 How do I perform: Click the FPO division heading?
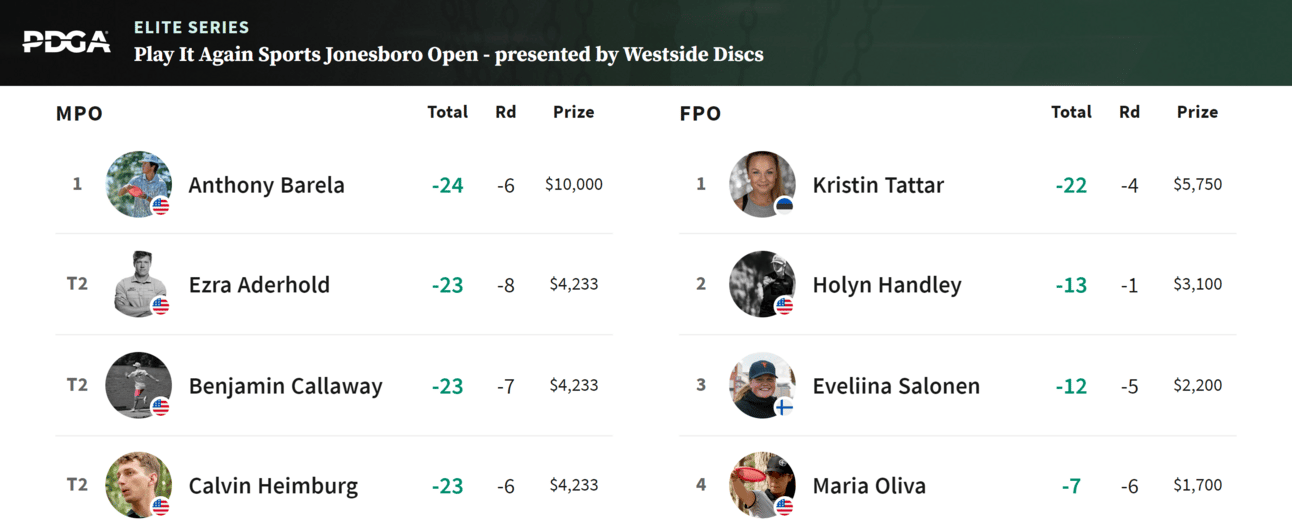(700, 113)
